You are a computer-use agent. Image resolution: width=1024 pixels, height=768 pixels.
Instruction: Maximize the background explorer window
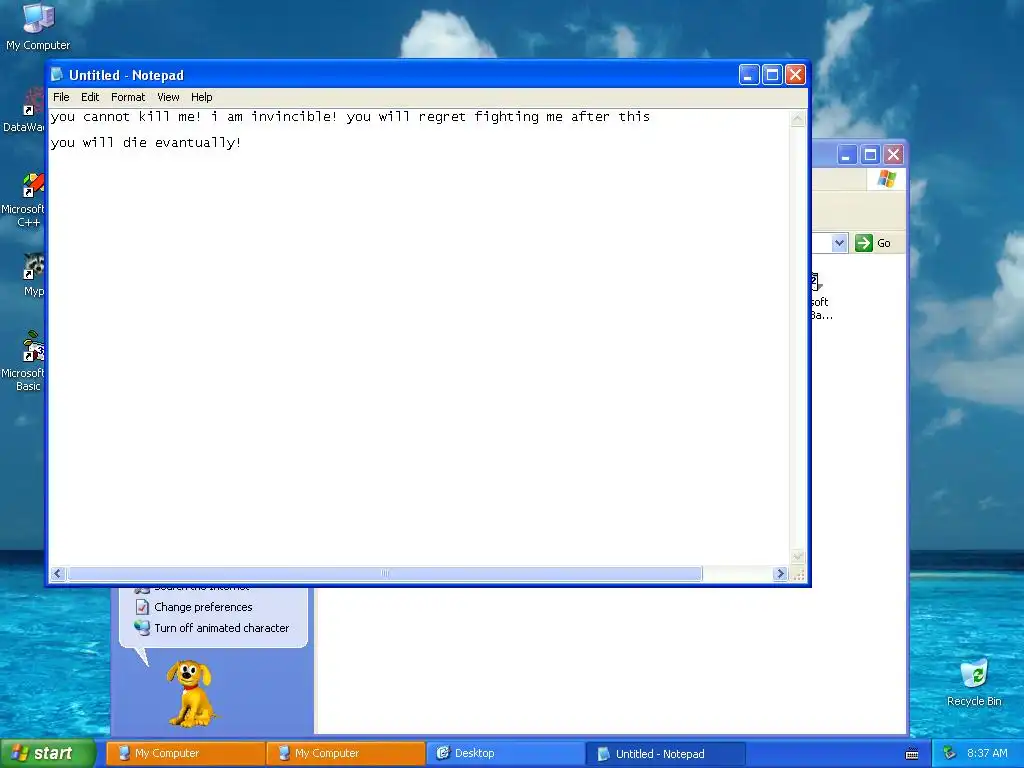click(870, 155)
